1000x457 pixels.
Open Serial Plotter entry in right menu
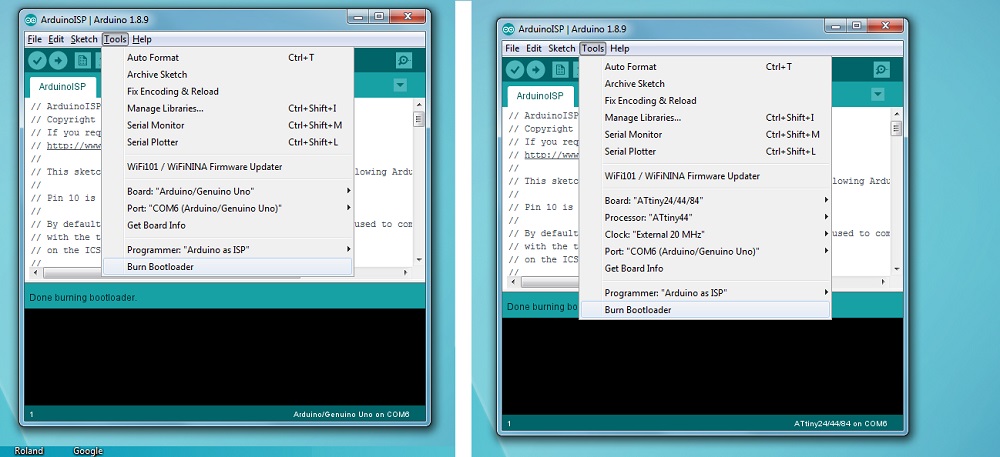705,152
